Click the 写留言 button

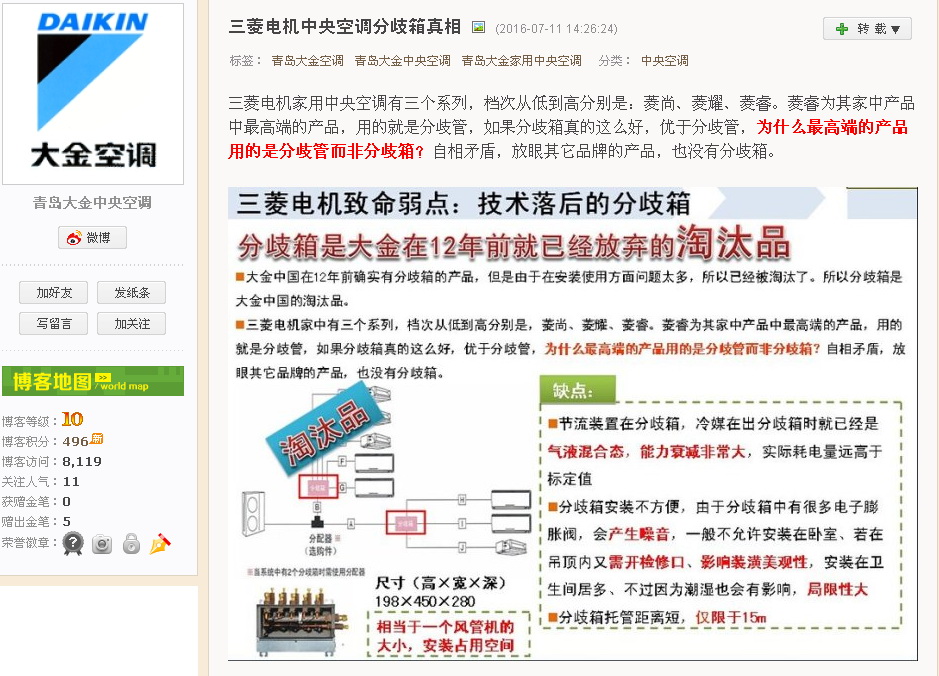(x=54, y=324)
